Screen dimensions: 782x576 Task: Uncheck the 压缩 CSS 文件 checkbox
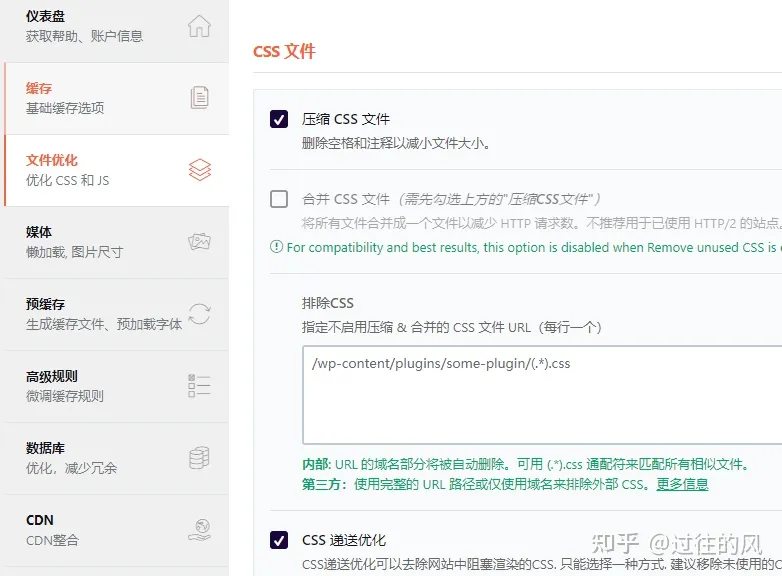[279, 119]
